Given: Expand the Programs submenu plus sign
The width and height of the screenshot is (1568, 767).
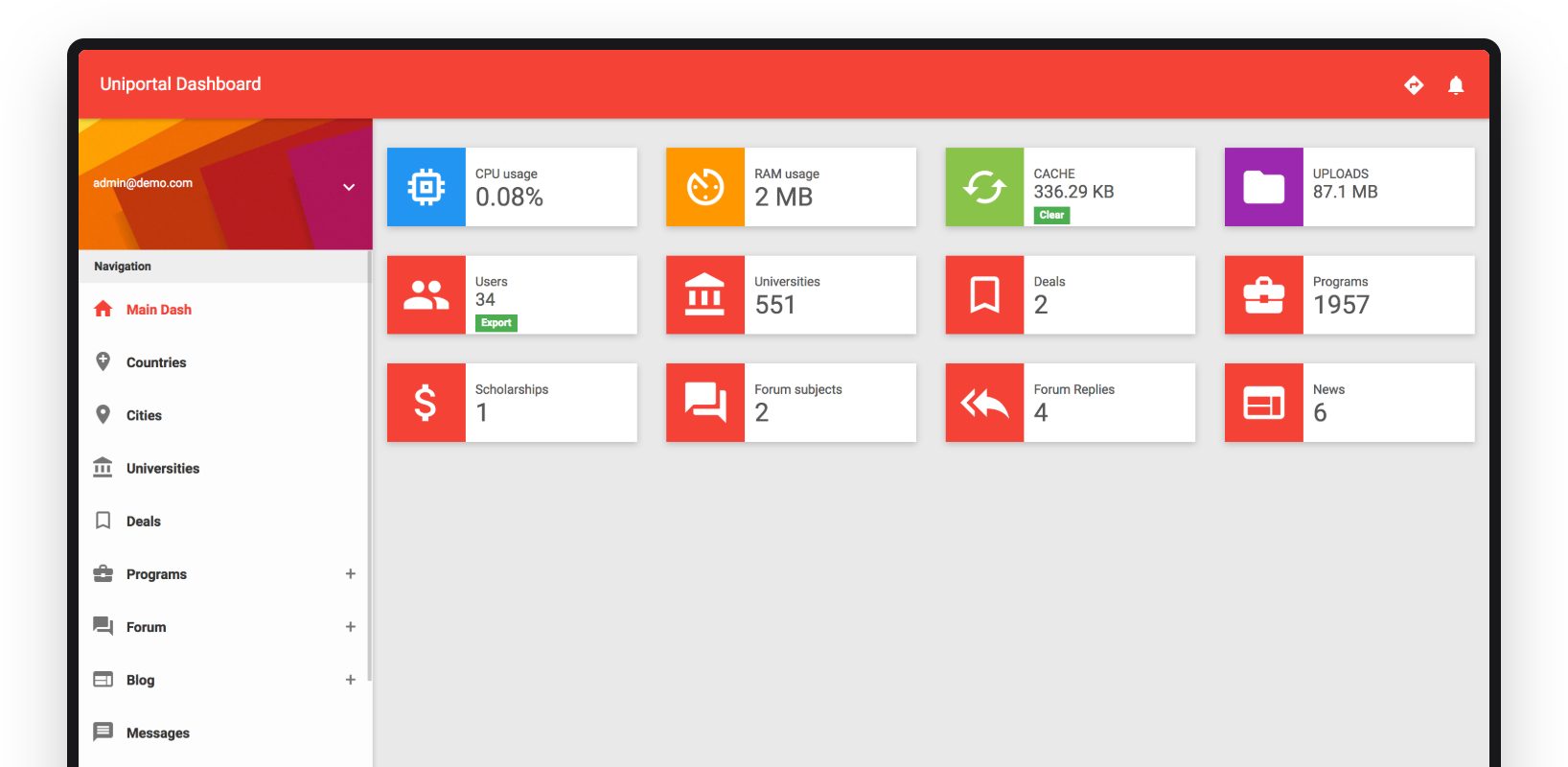Looking at the screenshot, I should 351,573.
